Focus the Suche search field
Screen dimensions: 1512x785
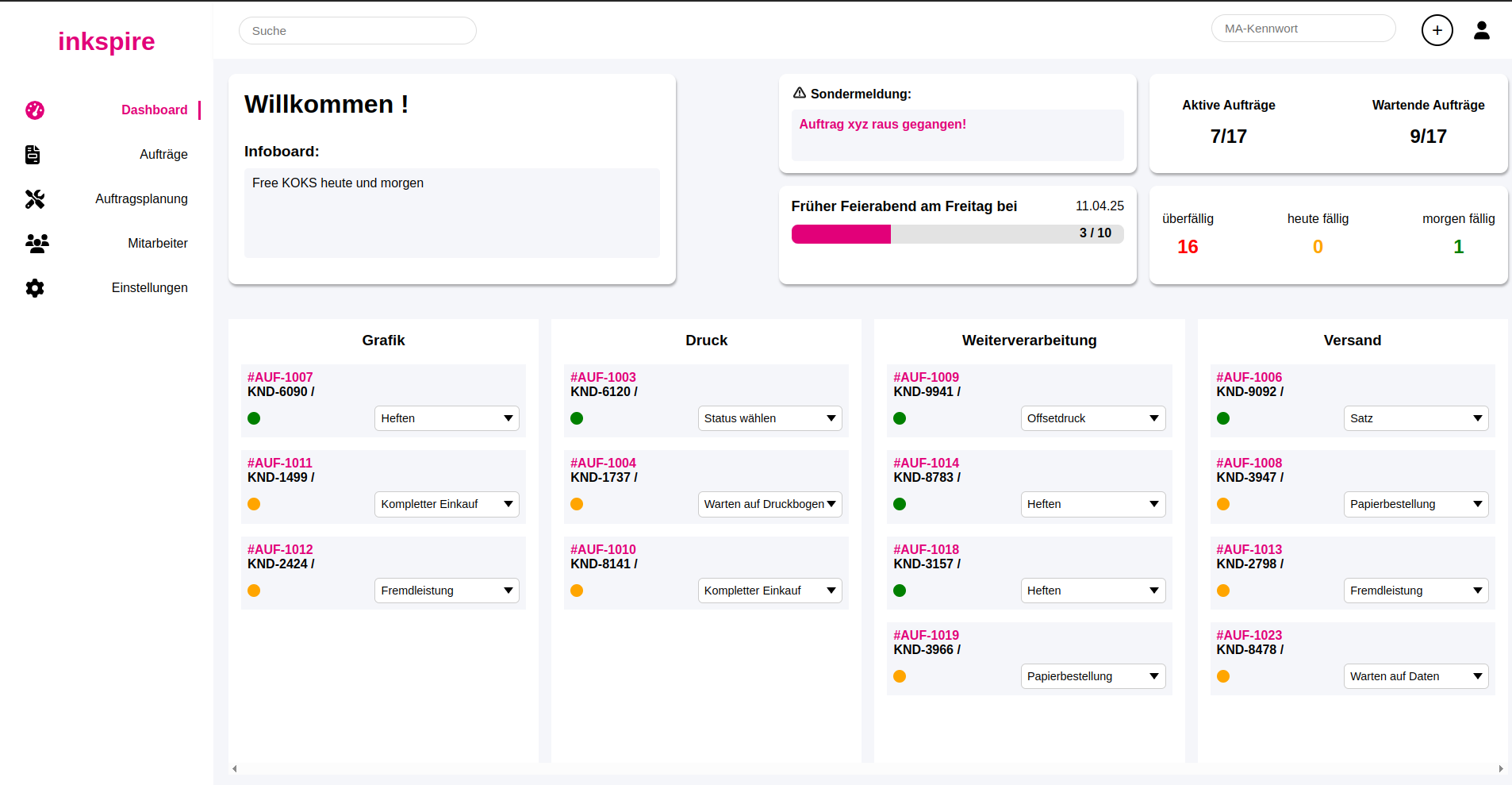[357, 31]
